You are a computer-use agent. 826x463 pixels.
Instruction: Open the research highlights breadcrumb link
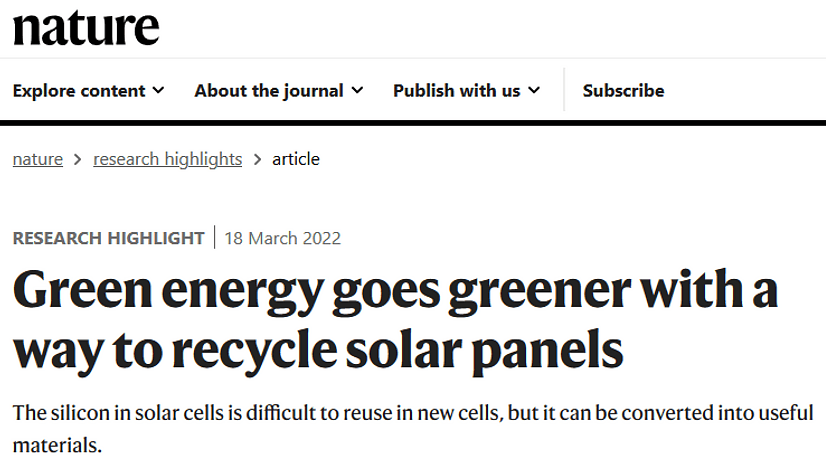168,159
